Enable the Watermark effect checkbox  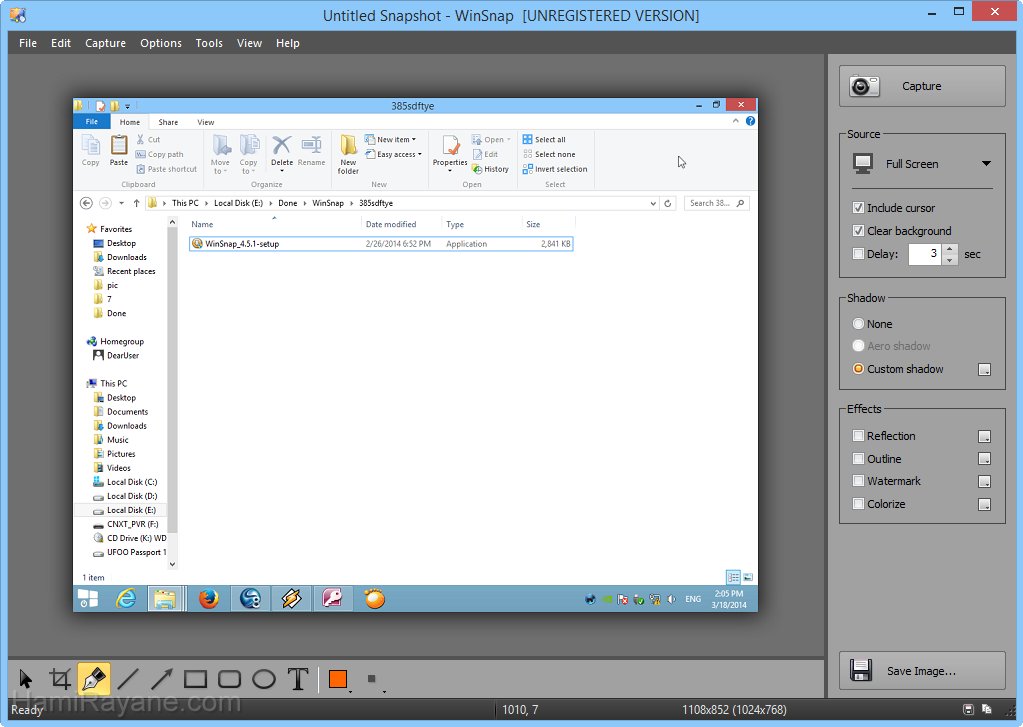coord(859,481)
